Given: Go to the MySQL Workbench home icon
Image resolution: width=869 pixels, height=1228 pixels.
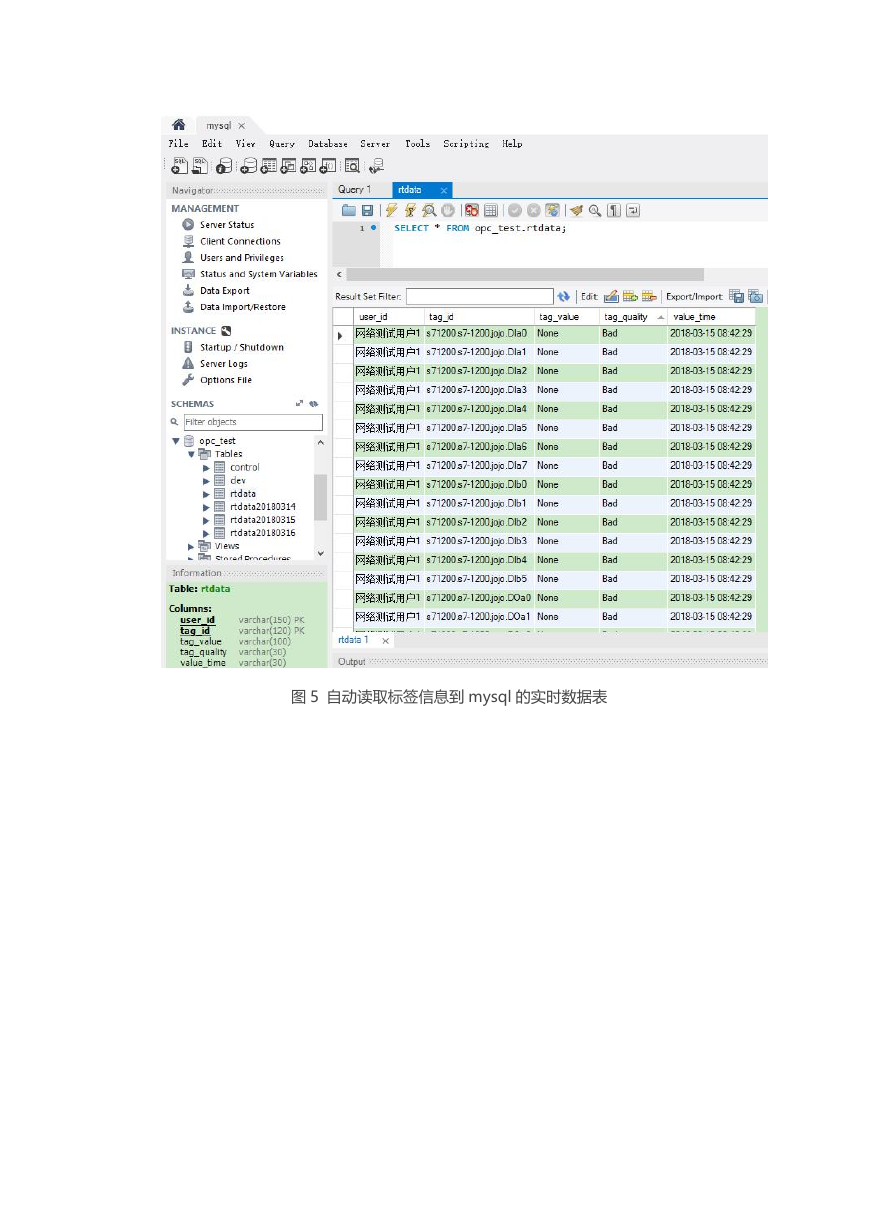Looking at the screenshot, I should [x=178, y=125].
